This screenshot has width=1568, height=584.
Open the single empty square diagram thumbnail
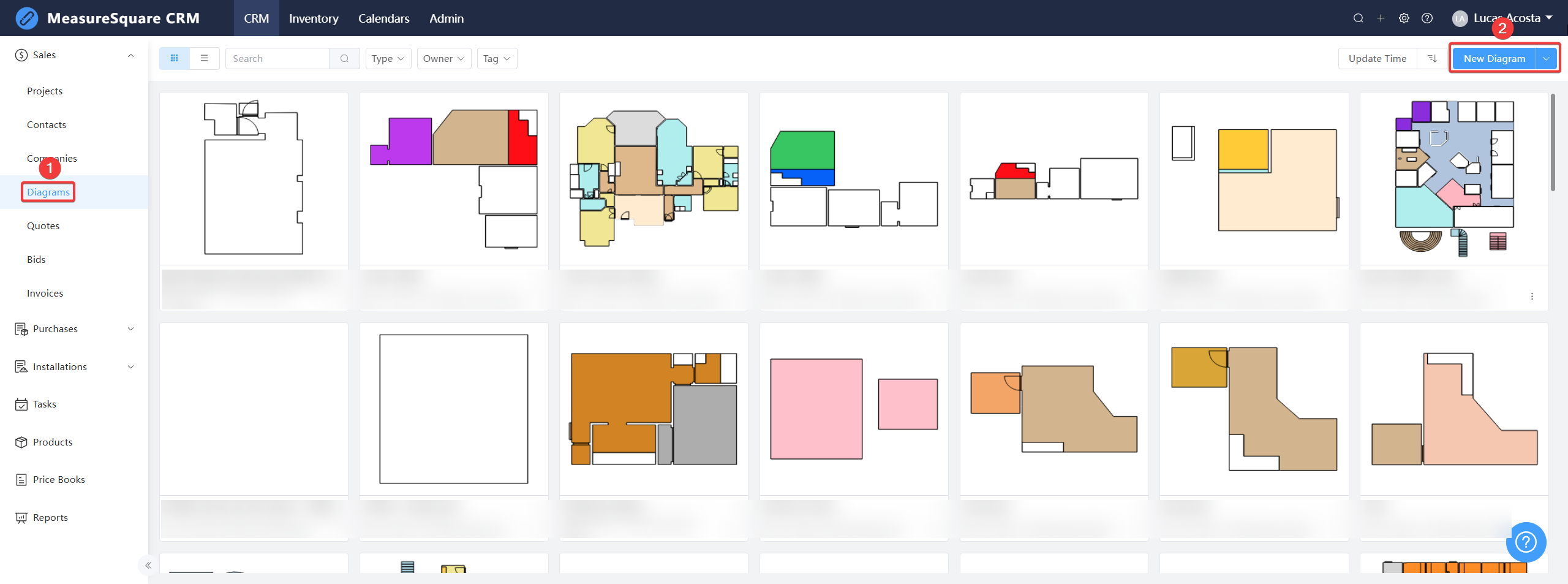click(454, 409)
